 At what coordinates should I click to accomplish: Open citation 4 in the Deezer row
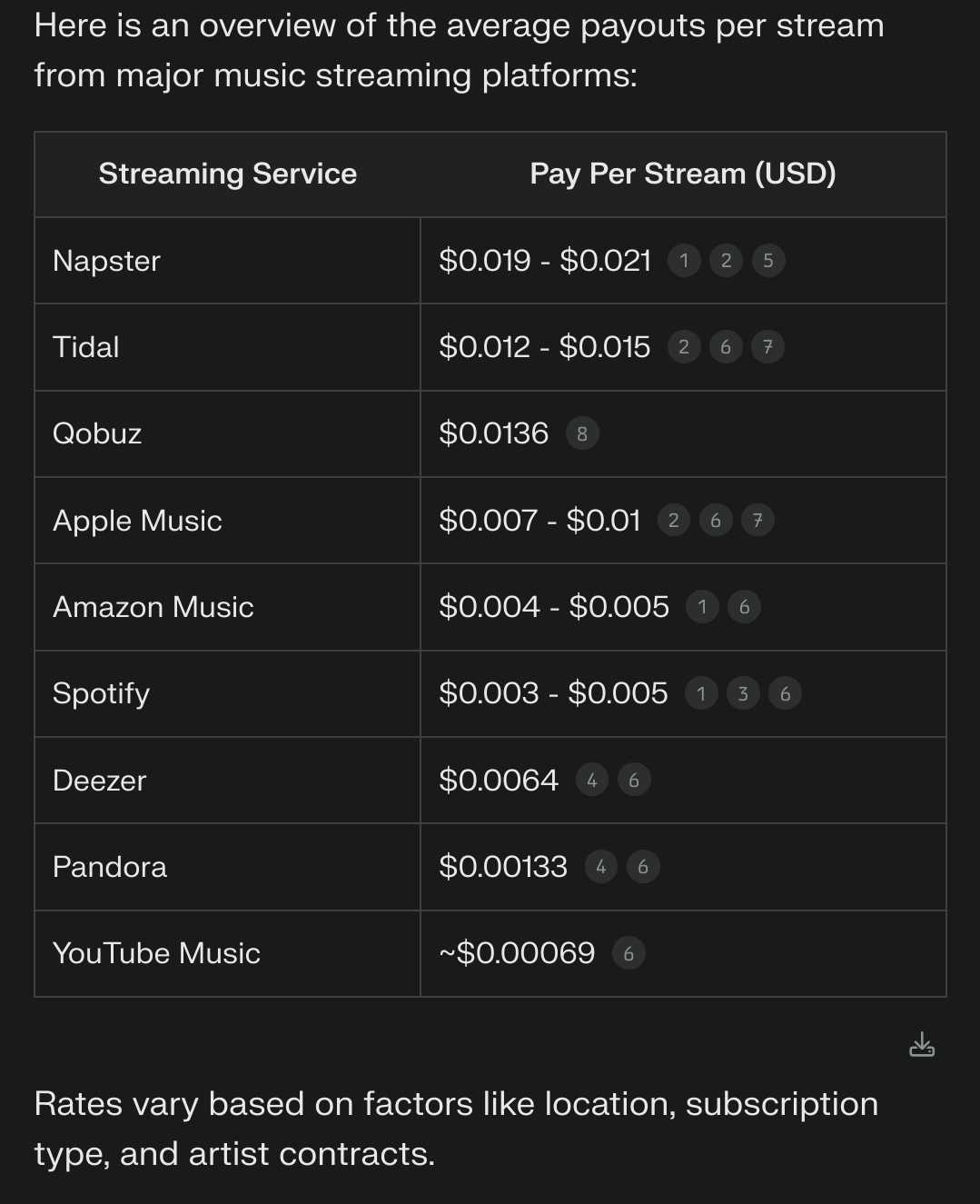point(592,781)
